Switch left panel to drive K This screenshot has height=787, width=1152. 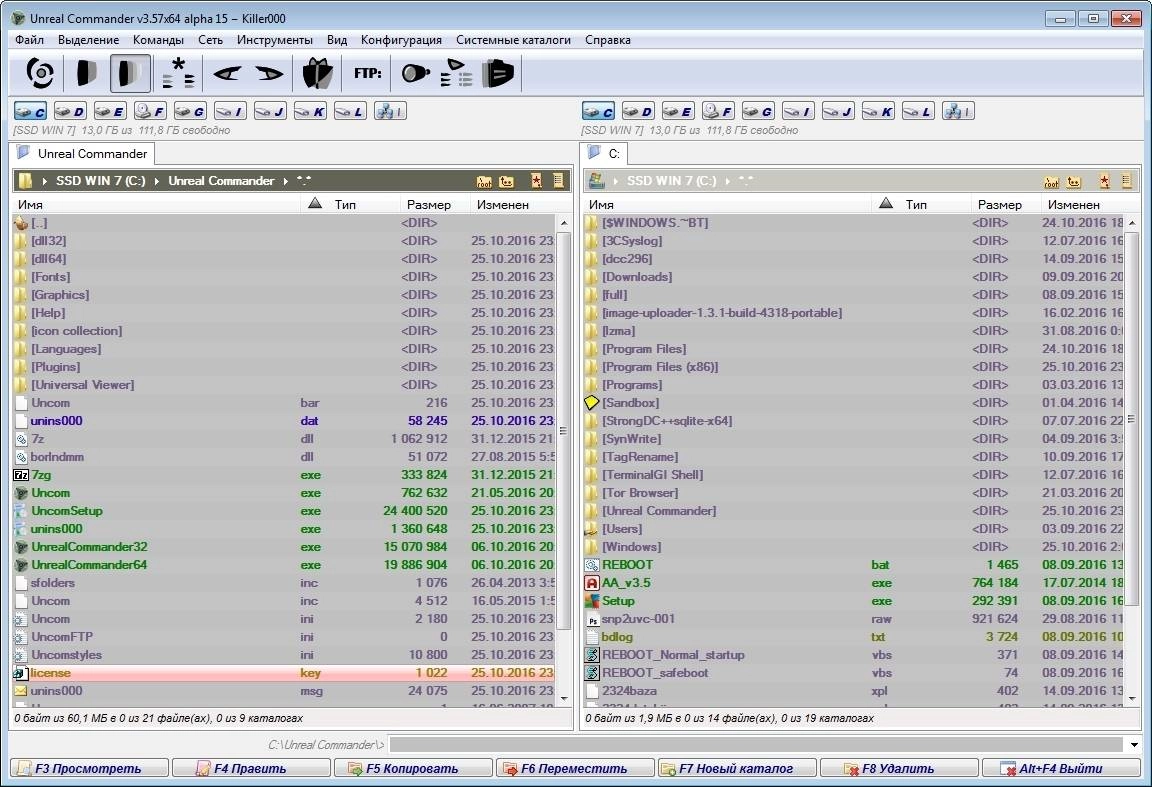(x=310, y=111)
